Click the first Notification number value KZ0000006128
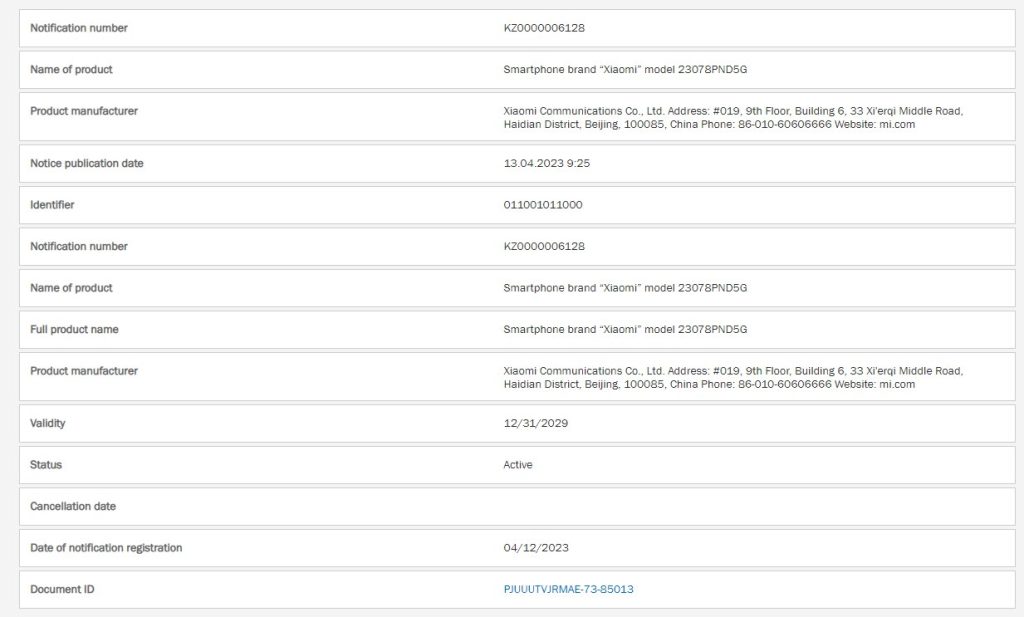The image size is (1024, 617). click(544, 28)
